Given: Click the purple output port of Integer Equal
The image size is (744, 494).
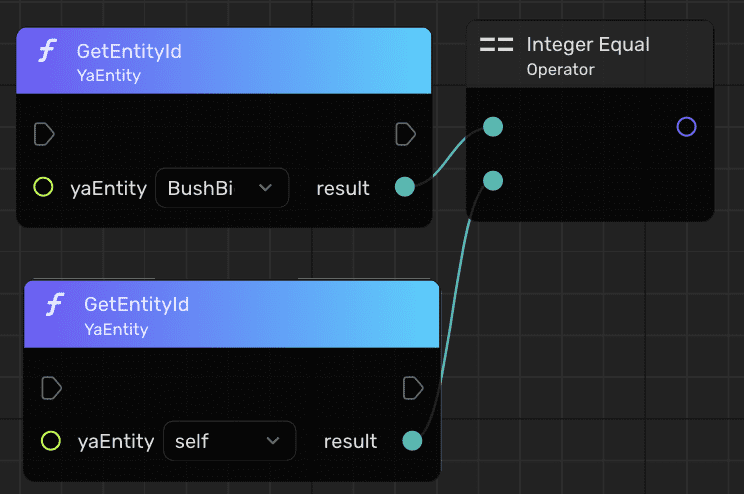Looking at the screenshot, I should pos(686,127).
